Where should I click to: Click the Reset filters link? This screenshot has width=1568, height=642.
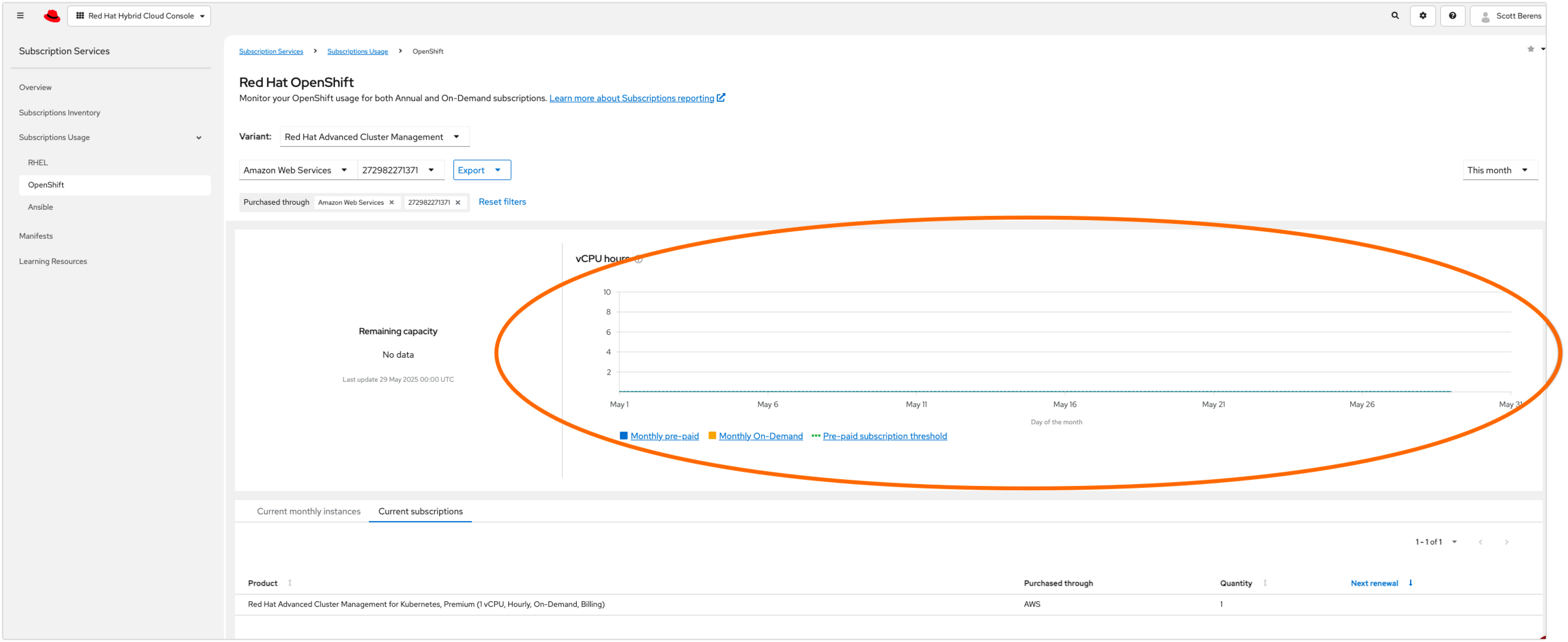point(501,202)
